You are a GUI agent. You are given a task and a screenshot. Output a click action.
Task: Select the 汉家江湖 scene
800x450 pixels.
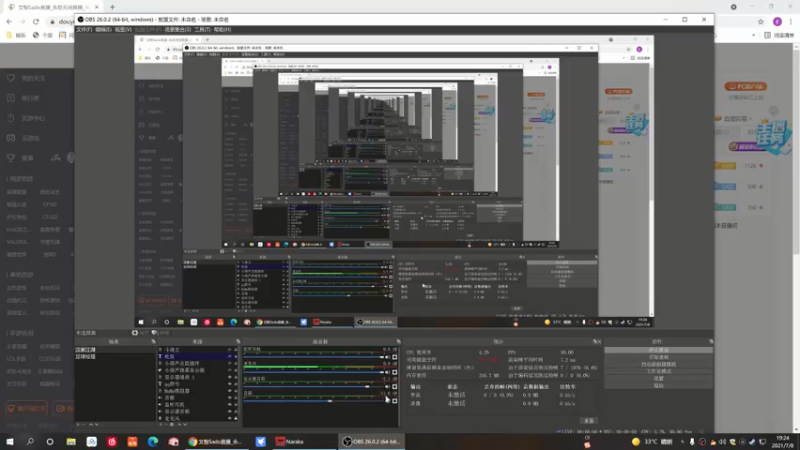(x=115, y=350)
